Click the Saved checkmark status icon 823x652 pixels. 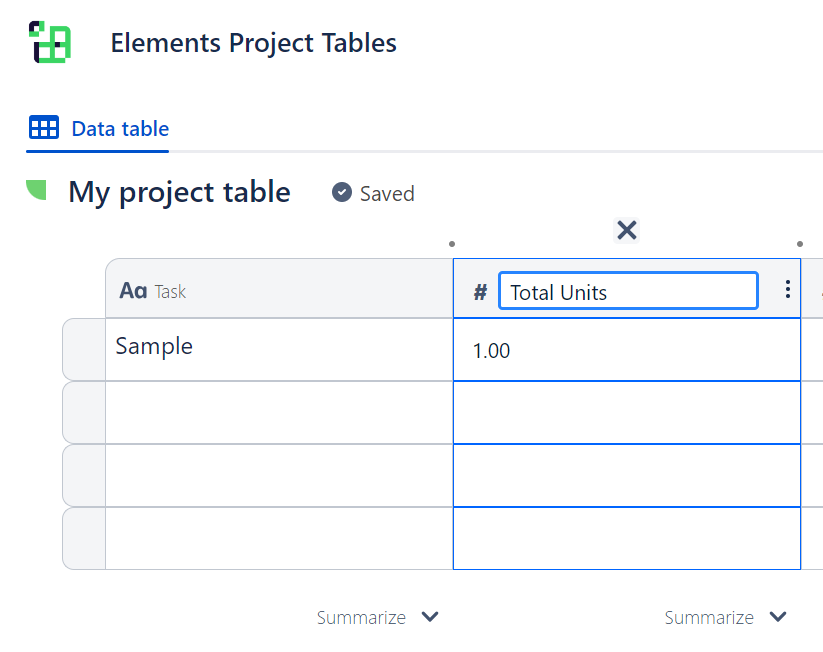coord(342,193)
